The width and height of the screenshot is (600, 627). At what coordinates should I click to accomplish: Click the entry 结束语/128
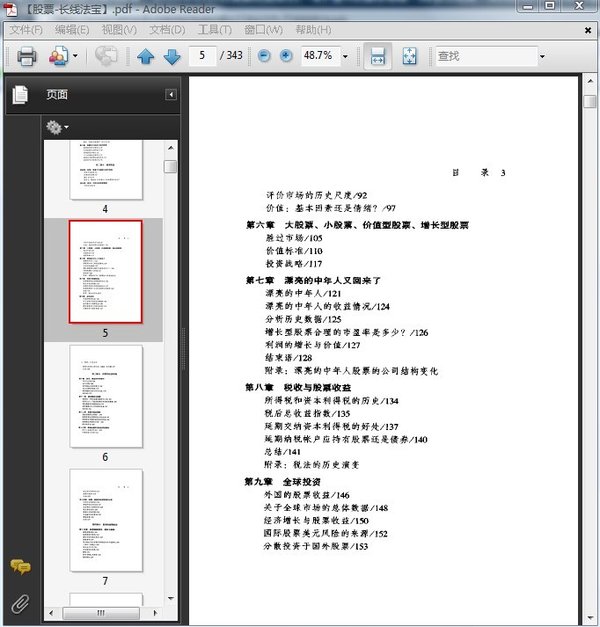pyautogui.click(x=289, y=358)
